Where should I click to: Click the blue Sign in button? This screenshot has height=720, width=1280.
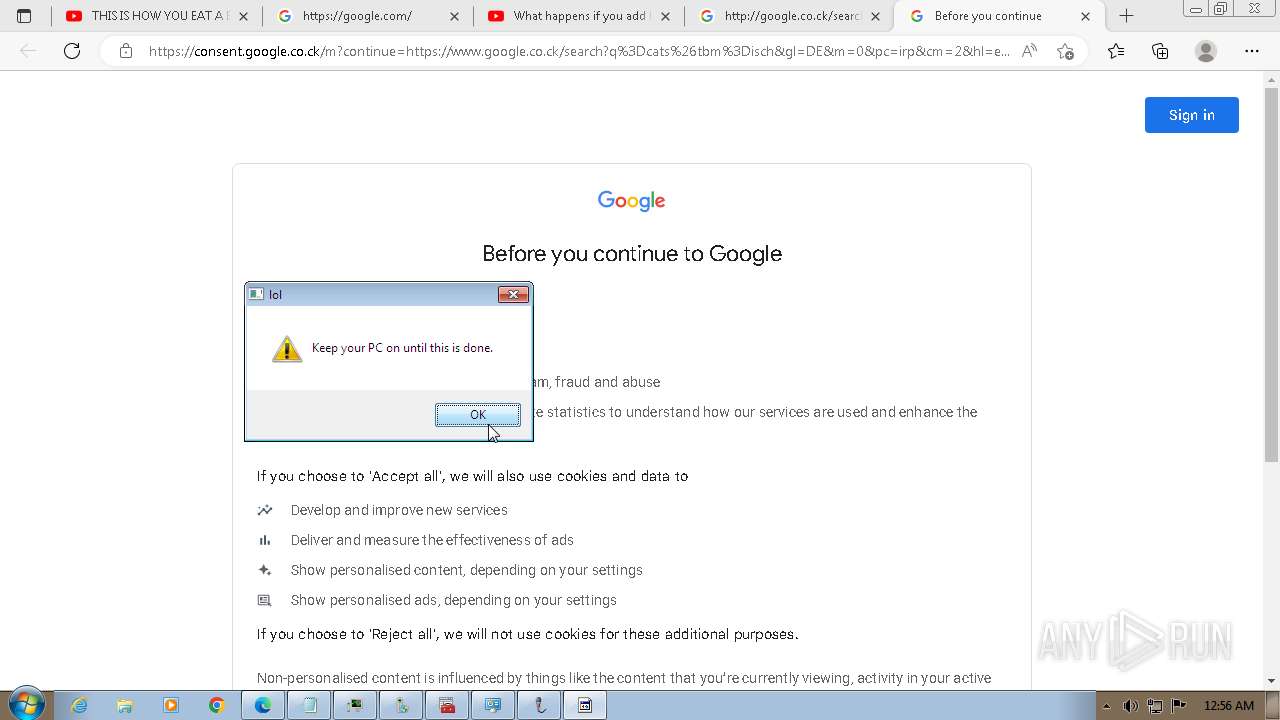pos(1192,115)
